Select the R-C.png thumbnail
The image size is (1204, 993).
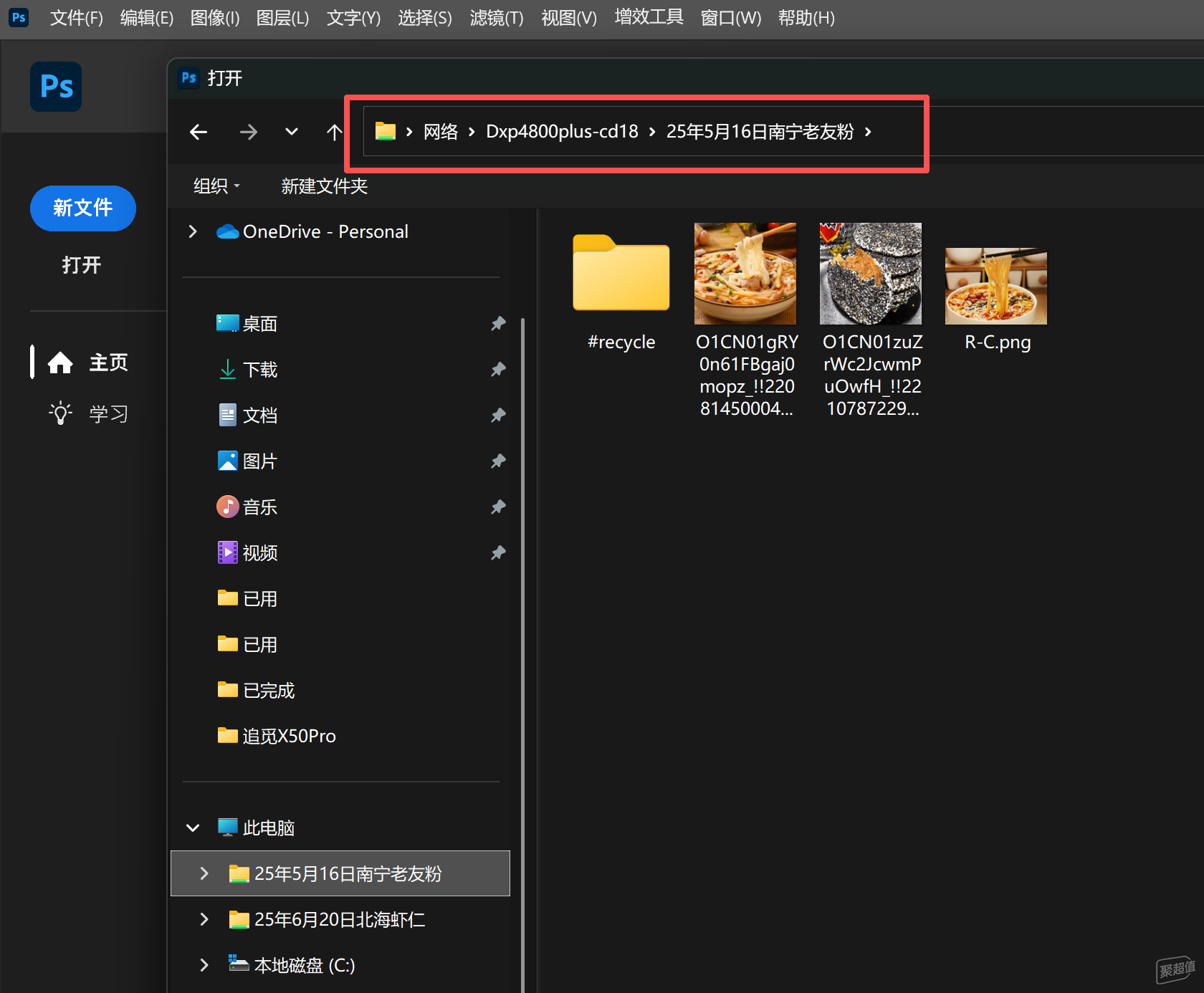tap(996, 287)
